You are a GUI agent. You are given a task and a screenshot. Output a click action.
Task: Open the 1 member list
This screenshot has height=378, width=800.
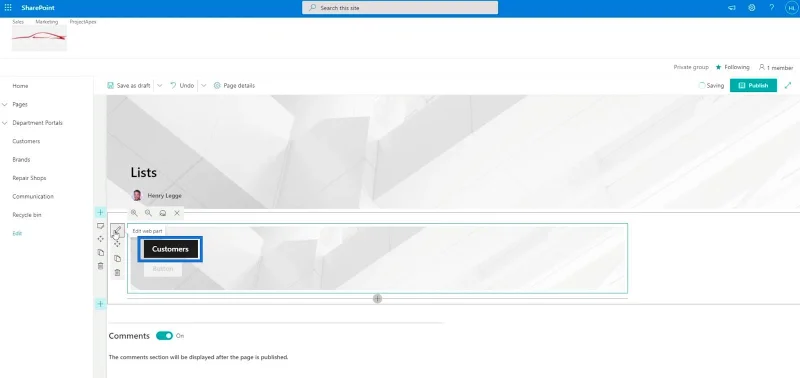776,67
